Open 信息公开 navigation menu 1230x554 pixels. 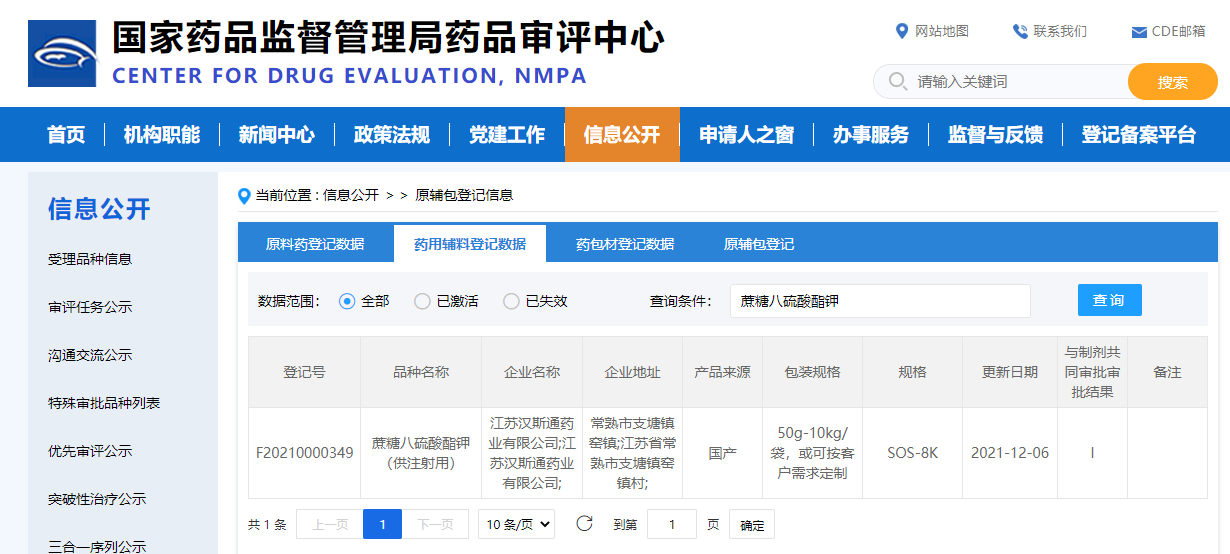(x=622, y=135)
